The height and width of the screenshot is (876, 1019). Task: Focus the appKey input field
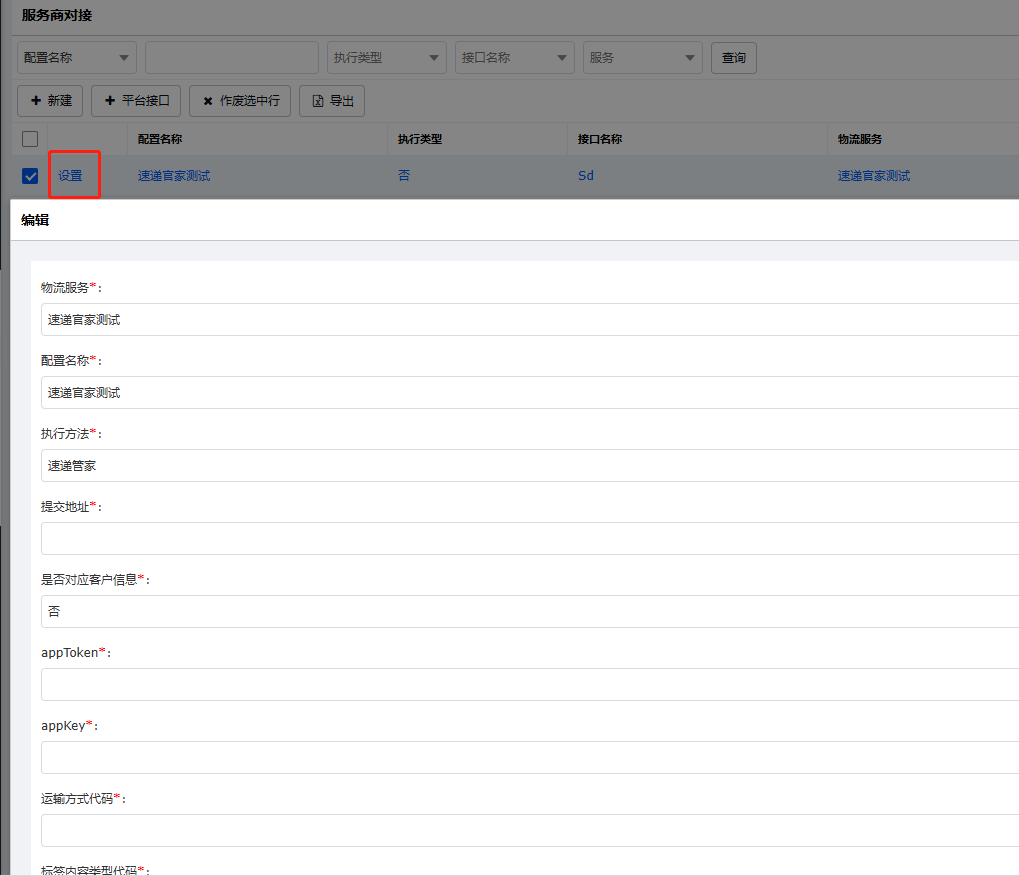pos(530,758)
